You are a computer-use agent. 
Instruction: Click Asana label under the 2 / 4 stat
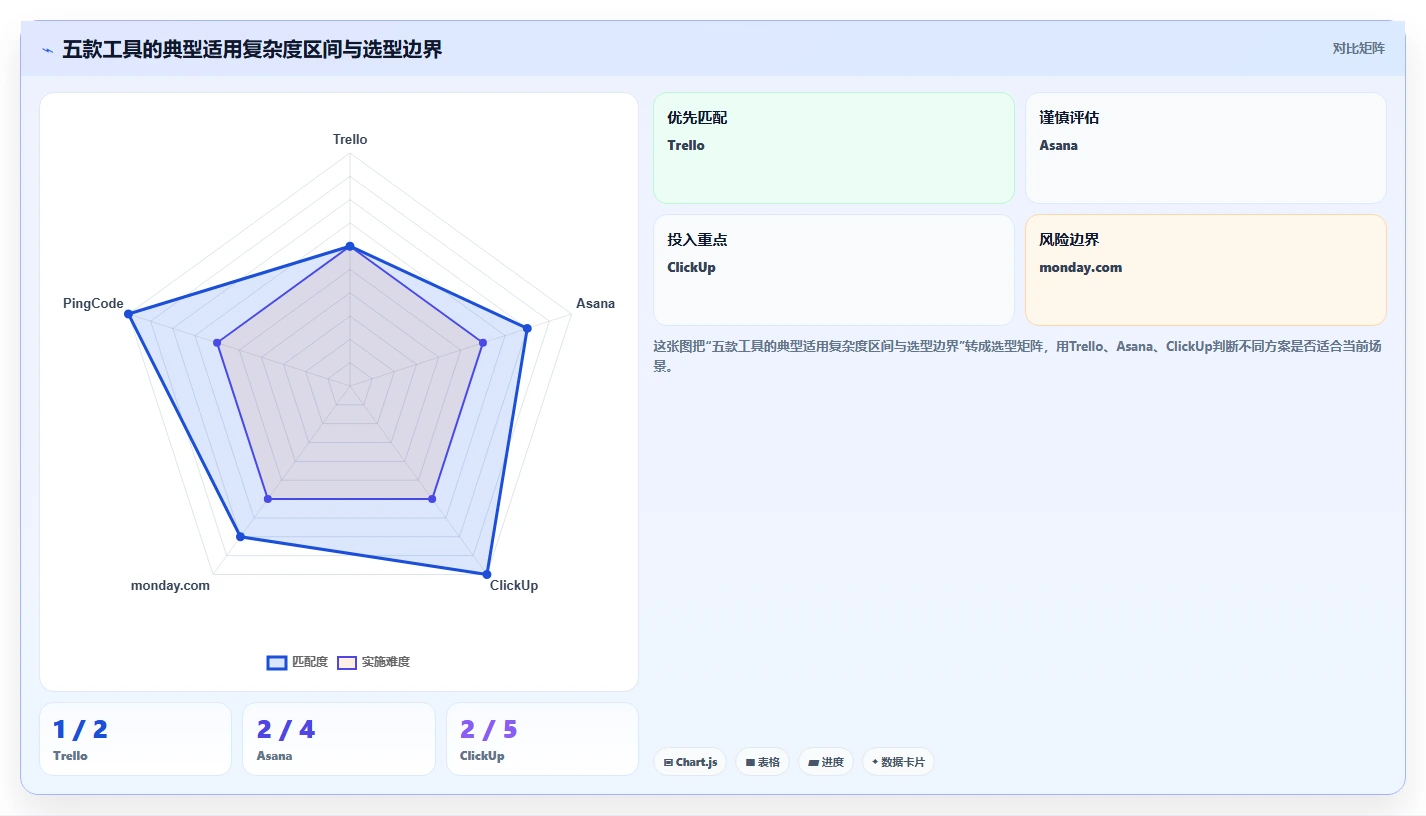pyautogui.click(x=274, y=756)
